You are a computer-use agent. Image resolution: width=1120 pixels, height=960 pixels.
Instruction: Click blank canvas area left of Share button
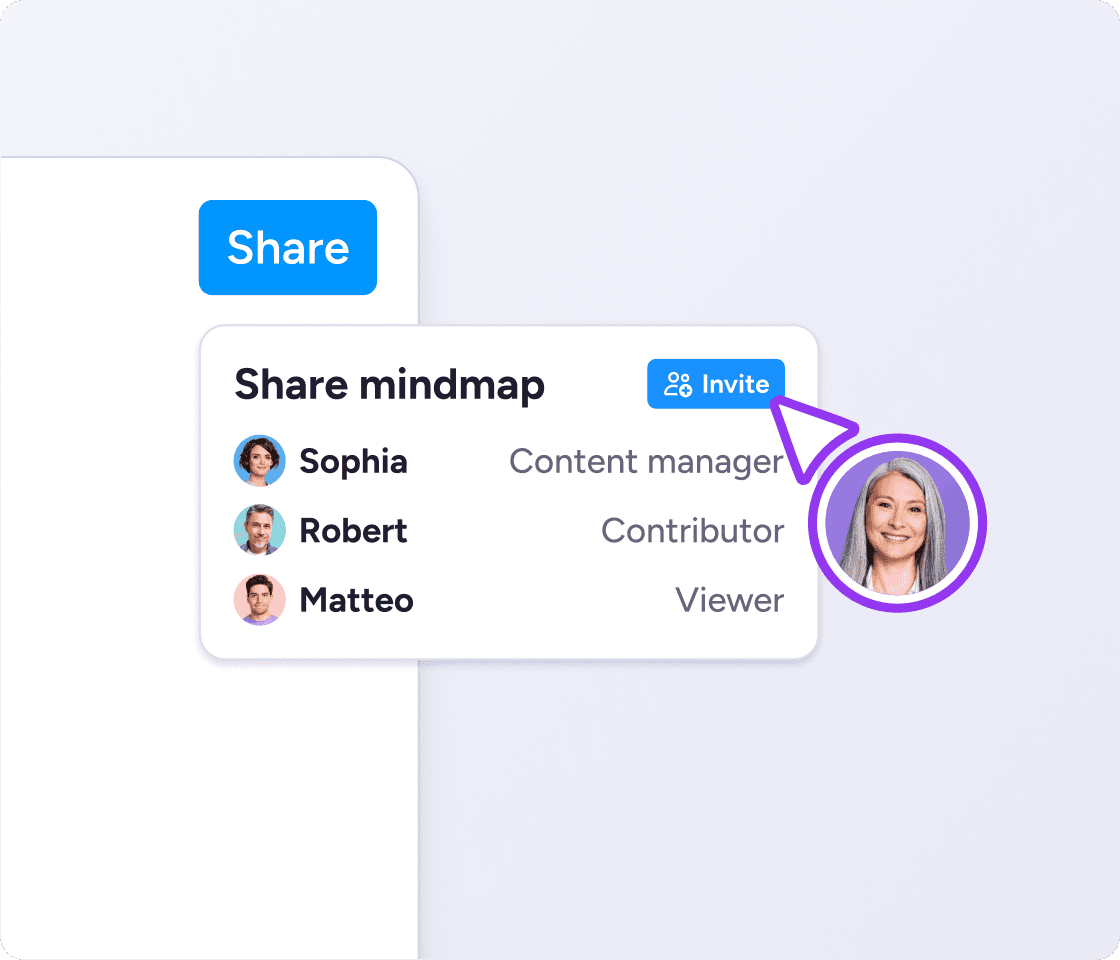click(100, 248)
